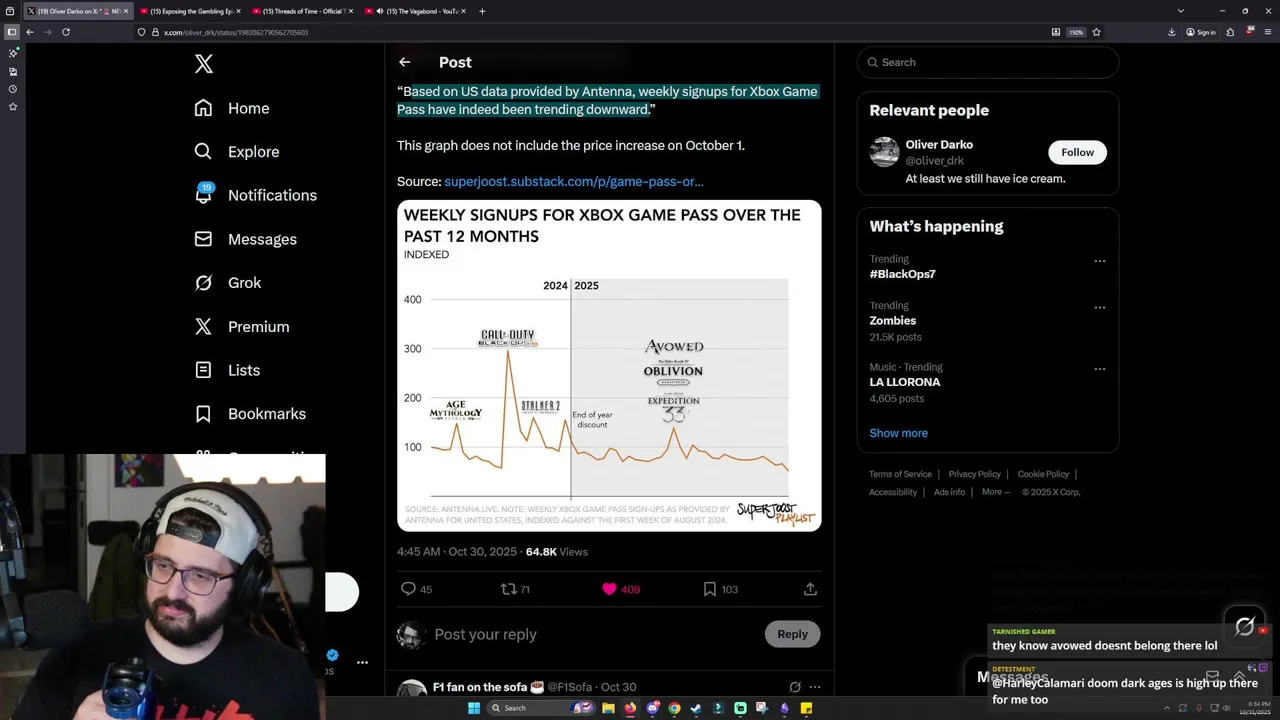Open Discord from the taskbar

tap(652, 708)
